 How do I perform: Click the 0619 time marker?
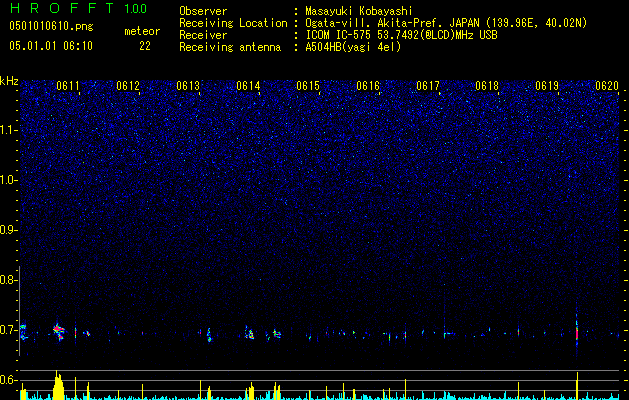[547, 86]
